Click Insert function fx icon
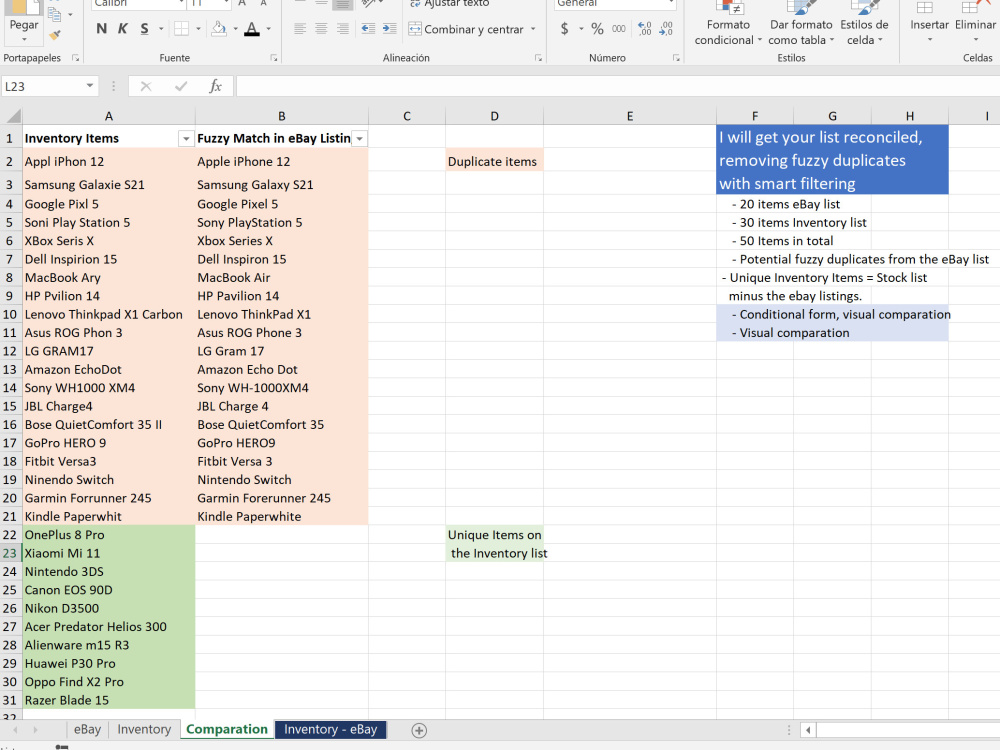The height and width of the screenshot is (750, 1000). coord(216,86)
